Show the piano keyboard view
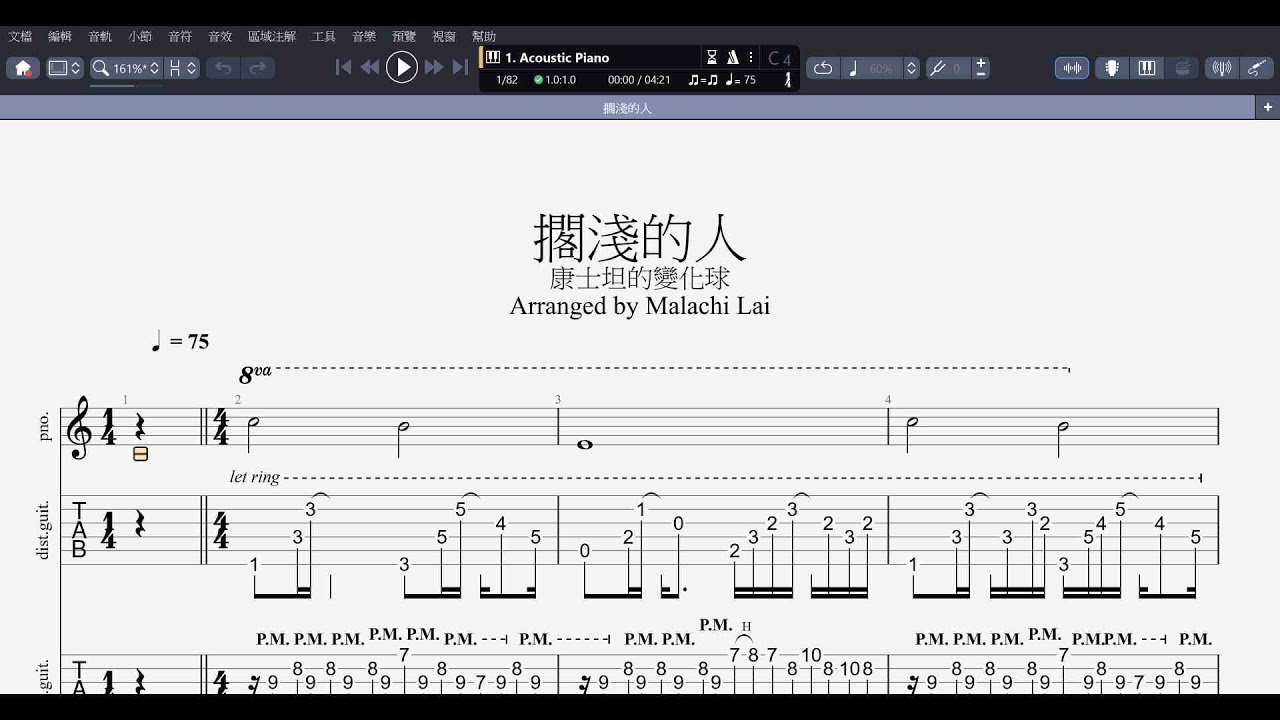Screen dimensions: 1280x720 (x=1147, y=68)
